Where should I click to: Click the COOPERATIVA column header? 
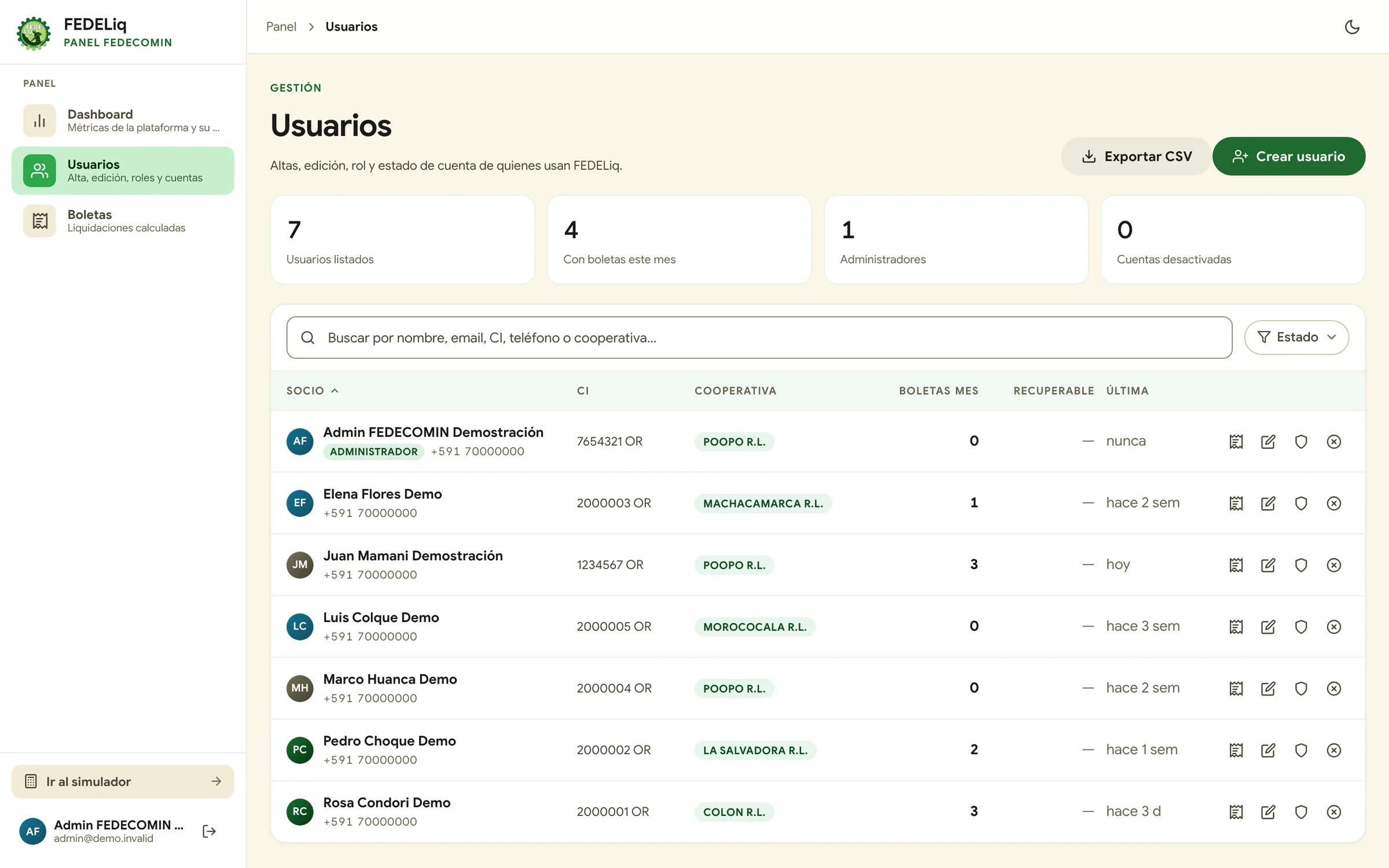pyautogui.click(x=736, y=391)
